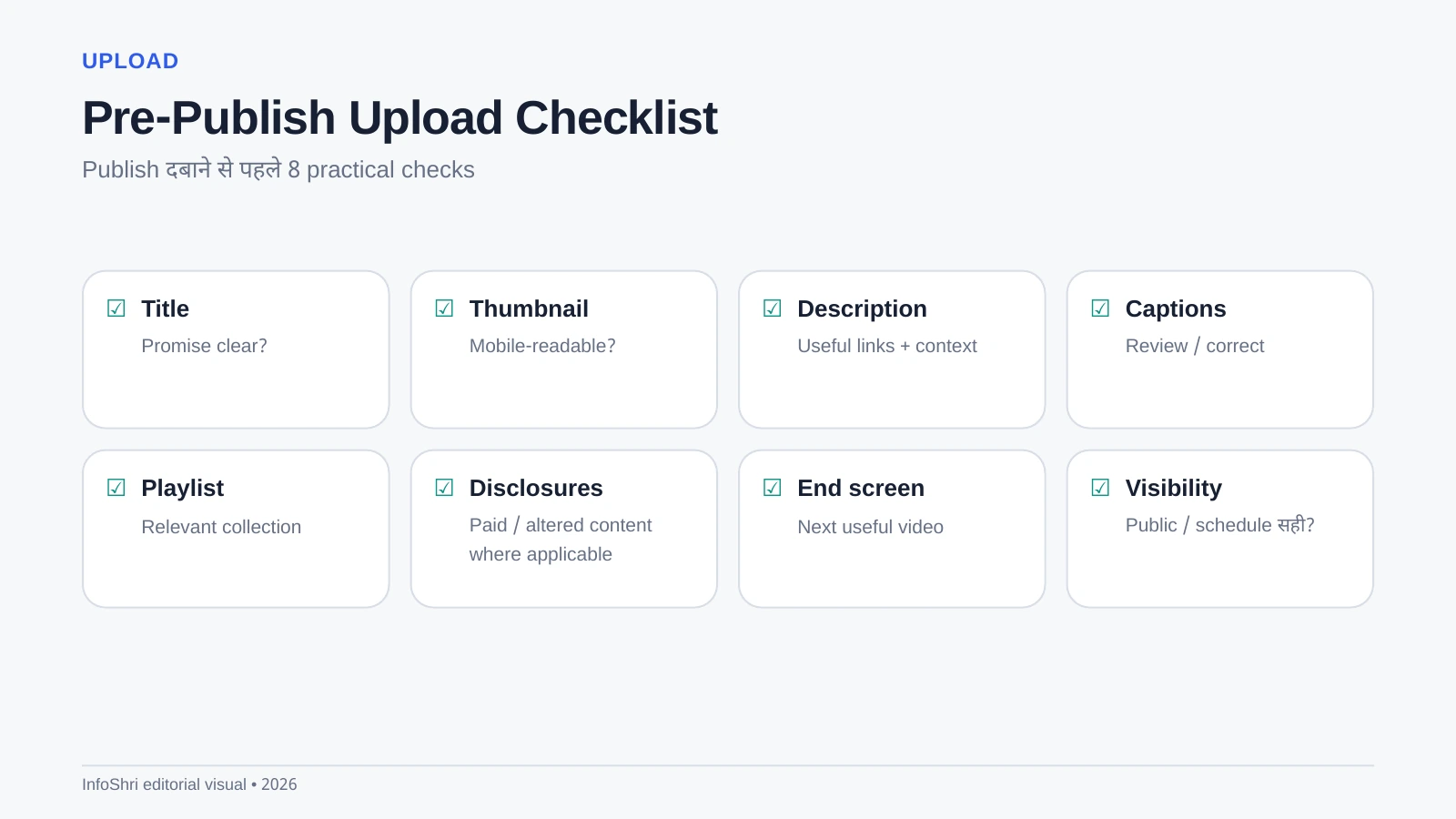Viewport: 1456px width, 819px height.
Task: Toggle the Thumbnail checkbox
Action: pos(444,308)
